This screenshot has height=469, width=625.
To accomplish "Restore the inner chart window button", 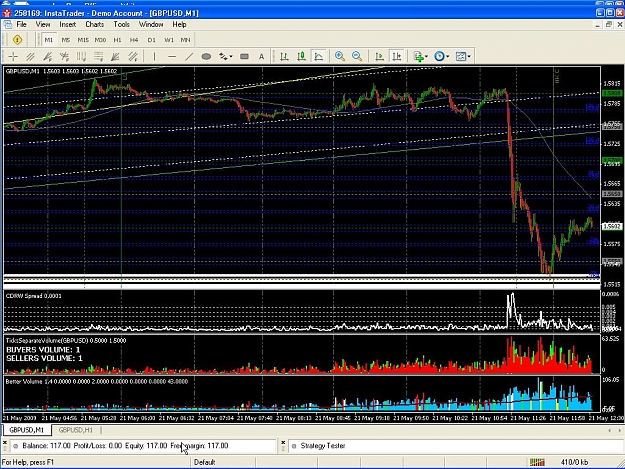I will 609,25.
